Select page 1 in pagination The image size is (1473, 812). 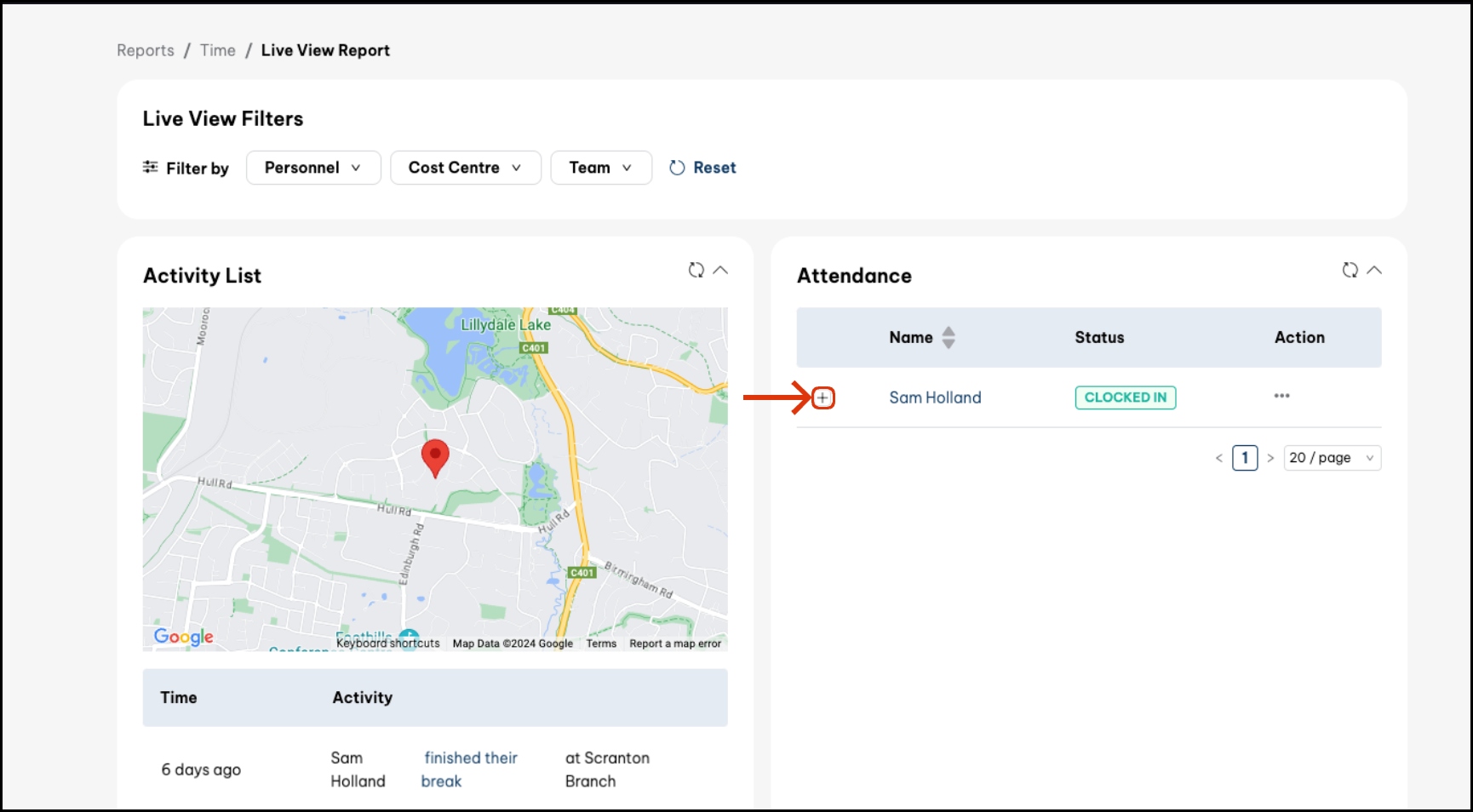(x=1245, y=458)
